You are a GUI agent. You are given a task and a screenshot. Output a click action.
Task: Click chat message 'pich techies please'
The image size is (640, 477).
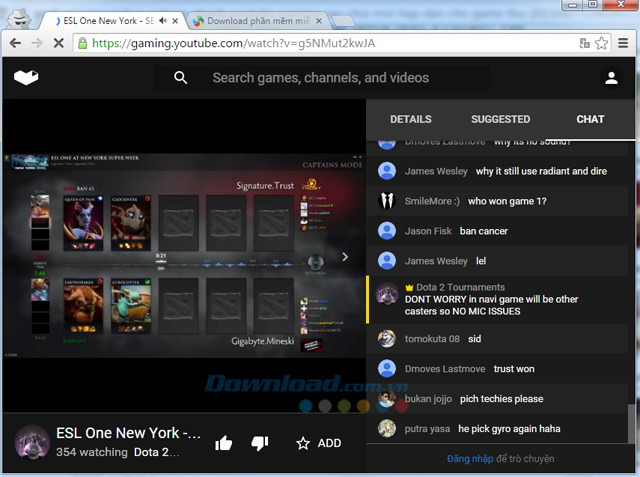(x=501, y=399)
